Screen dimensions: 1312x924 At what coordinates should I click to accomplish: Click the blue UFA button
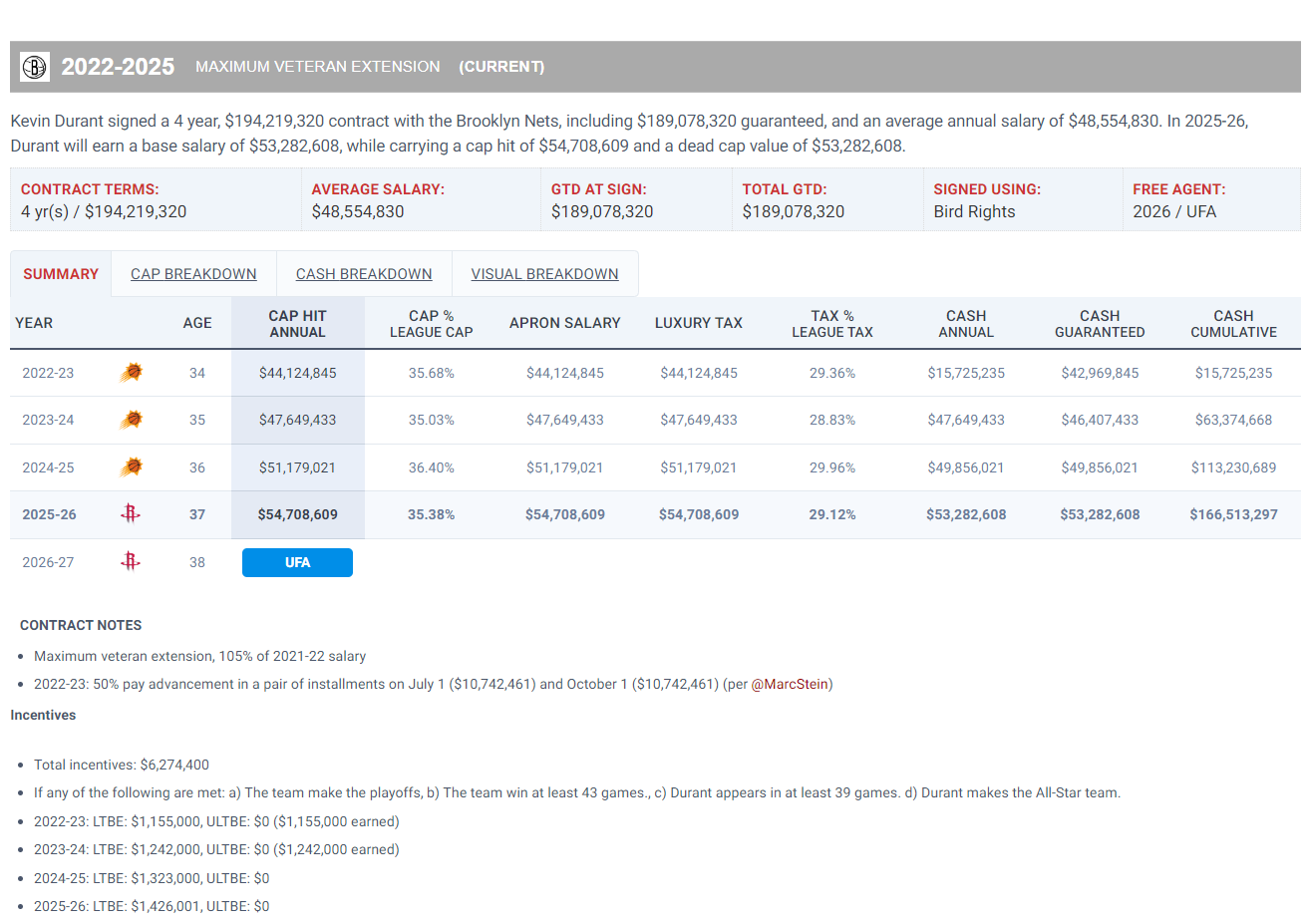(x=297, y=562)
